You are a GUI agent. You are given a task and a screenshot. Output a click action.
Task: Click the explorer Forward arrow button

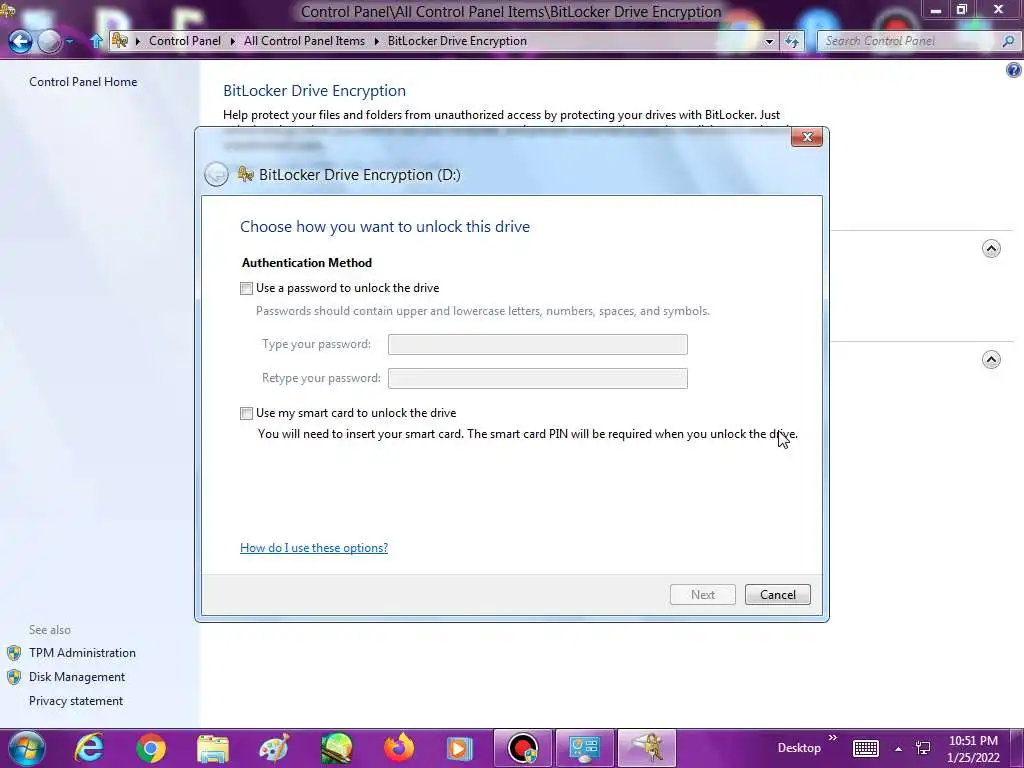pyautogui.click(x=49, y=41)
